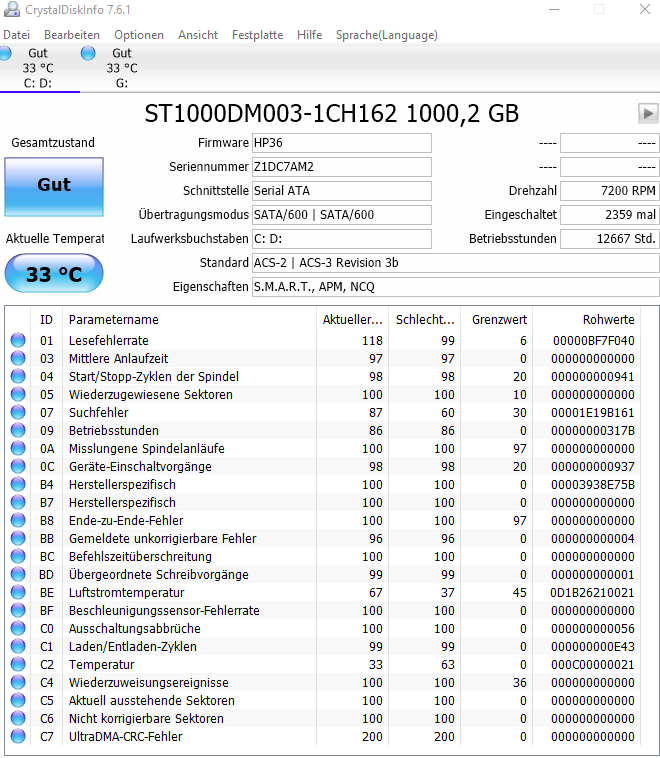
Task: Click status orb for Mittlere Anlaufzeit row
Action: coord(18,358)
